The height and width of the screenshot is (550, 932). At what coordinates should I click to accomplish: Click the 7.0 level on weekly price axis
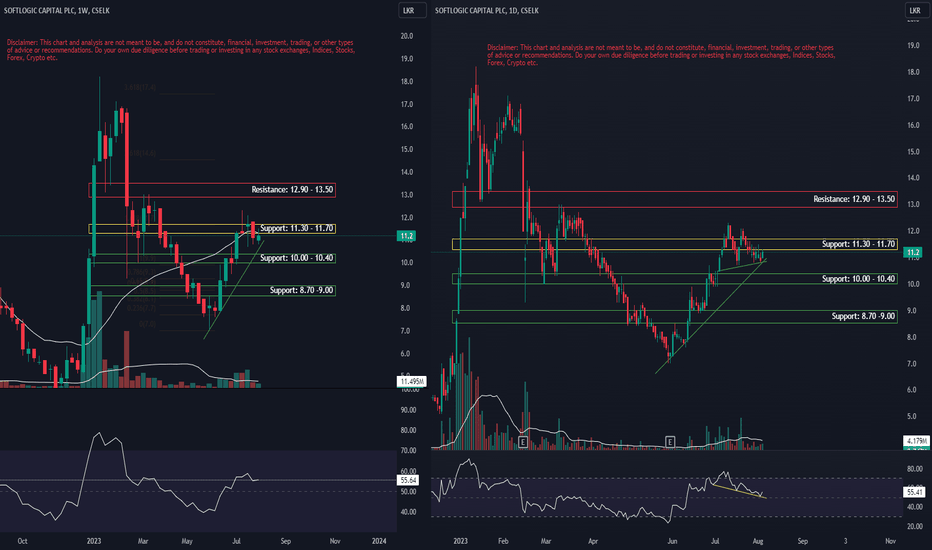pos(405,331)
